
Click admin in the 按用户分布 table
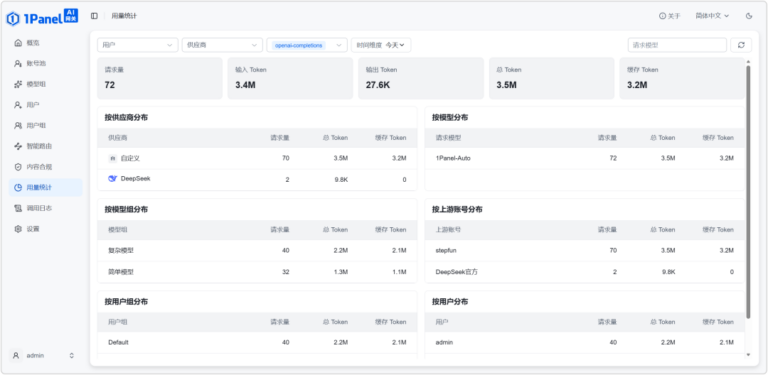tap(444, 342)
